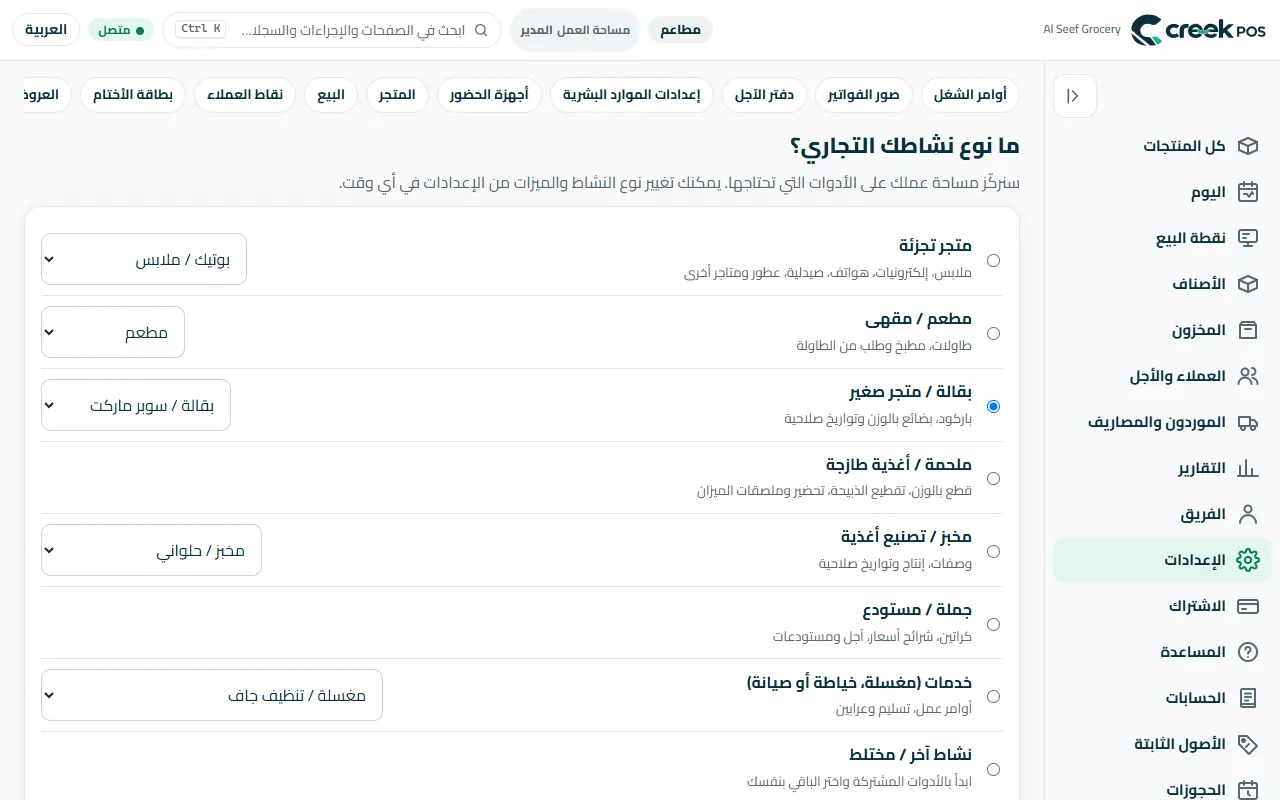Image resolution: width=1280 pixels, height=800 pixels.
Task: Click the magnifier icon in the search bar
Action: tap(481, 30)
